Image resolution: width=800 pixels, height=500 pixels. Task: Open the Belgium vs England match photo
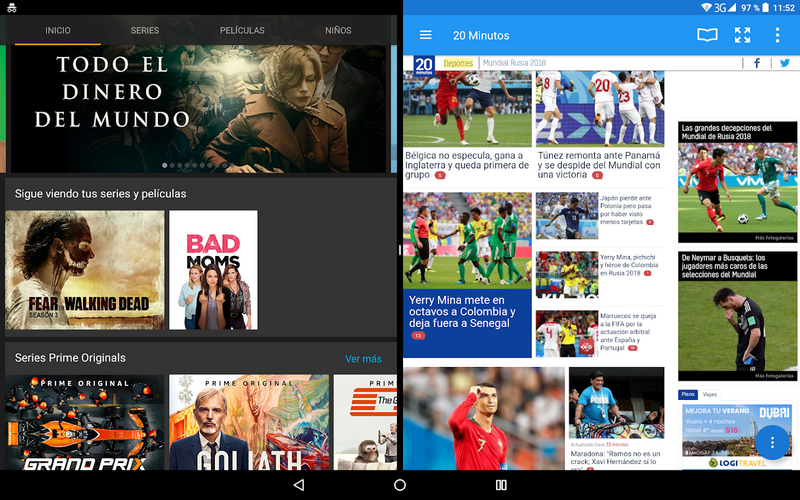coord(467,109)
